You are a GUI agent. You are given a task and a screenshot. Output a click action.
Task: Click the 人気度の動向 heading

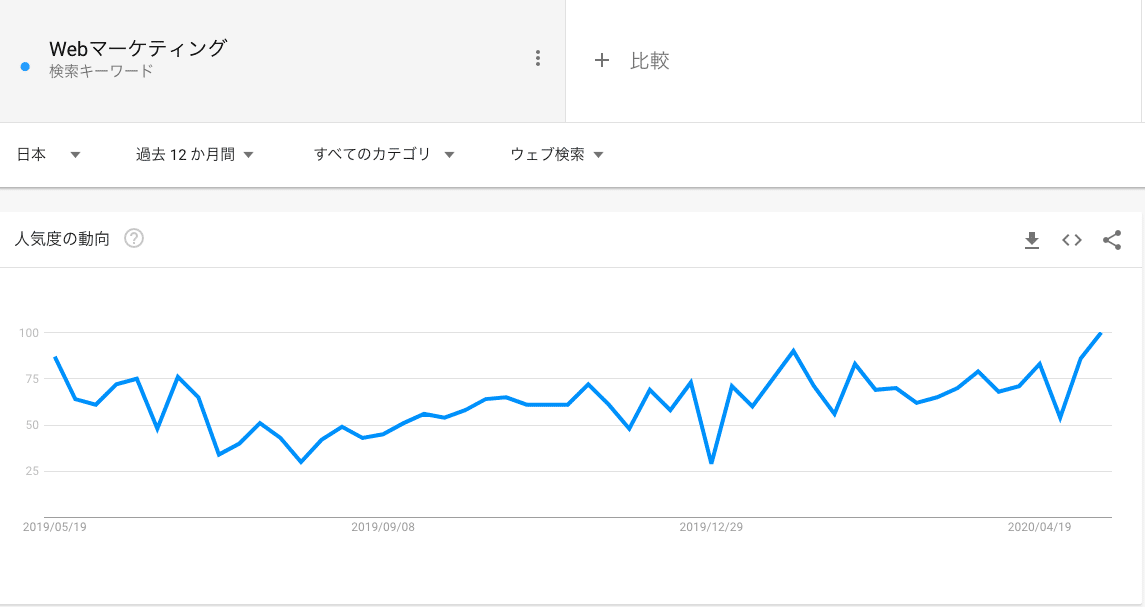pos(62,239)
